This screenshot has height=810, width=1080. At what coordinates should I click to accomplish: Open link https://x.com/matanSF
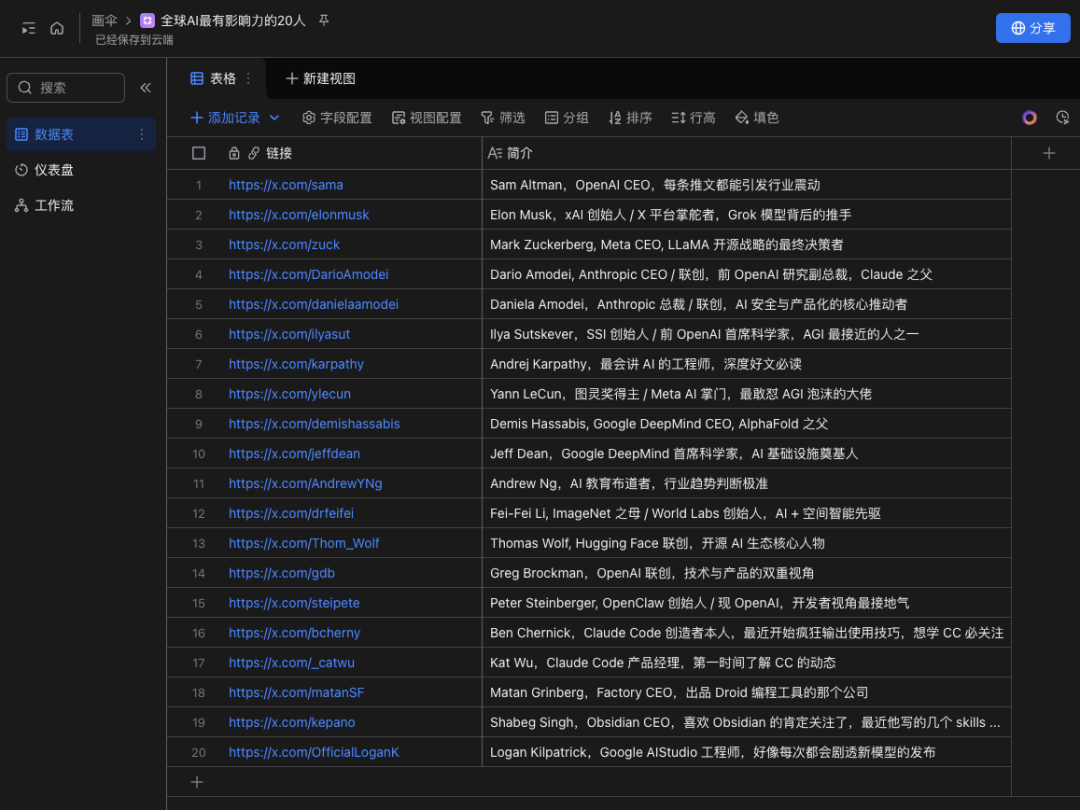296,692
